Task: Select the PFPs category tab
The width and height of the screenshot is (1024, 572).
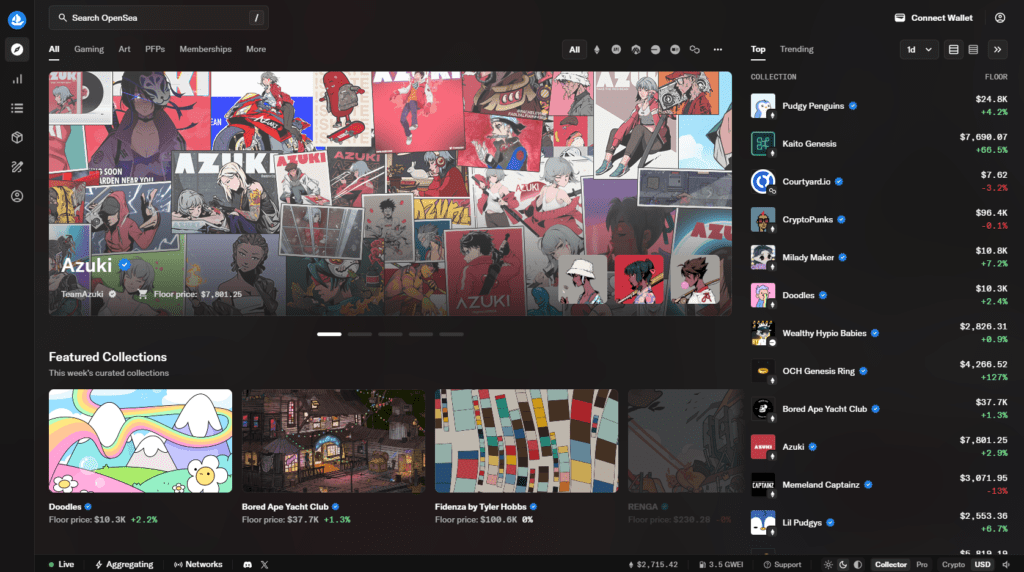Action: 155,50
